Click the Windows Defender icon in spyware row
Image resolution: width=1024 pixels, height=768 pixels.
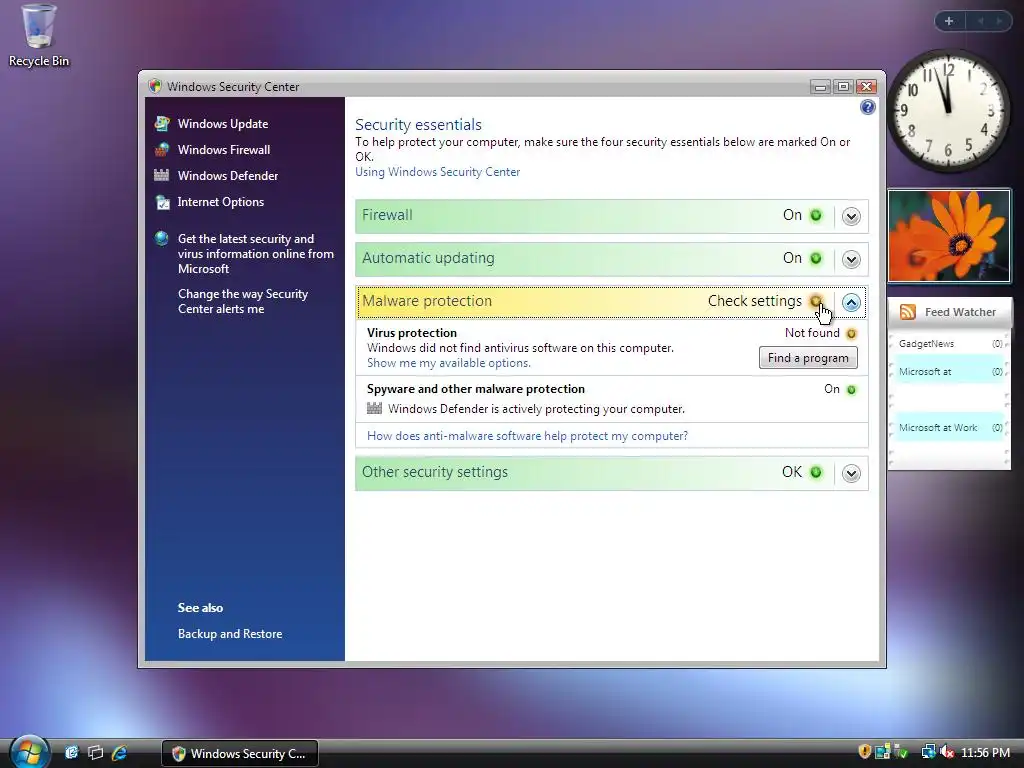tap(374, 408)
